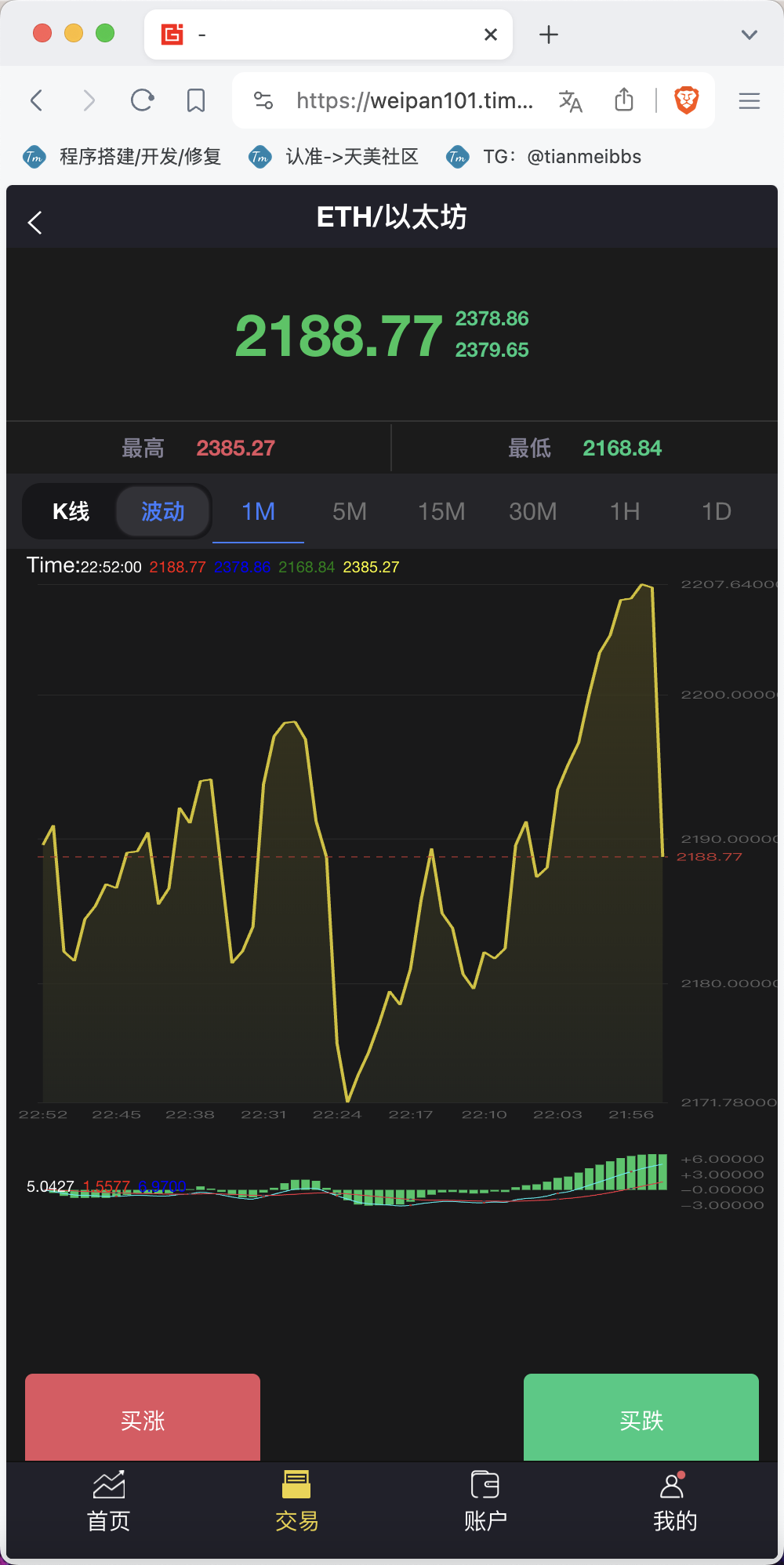Click the price chart peak near 21:56
The height and width of the screenshot is (1565, 784).
click(644, 586)
